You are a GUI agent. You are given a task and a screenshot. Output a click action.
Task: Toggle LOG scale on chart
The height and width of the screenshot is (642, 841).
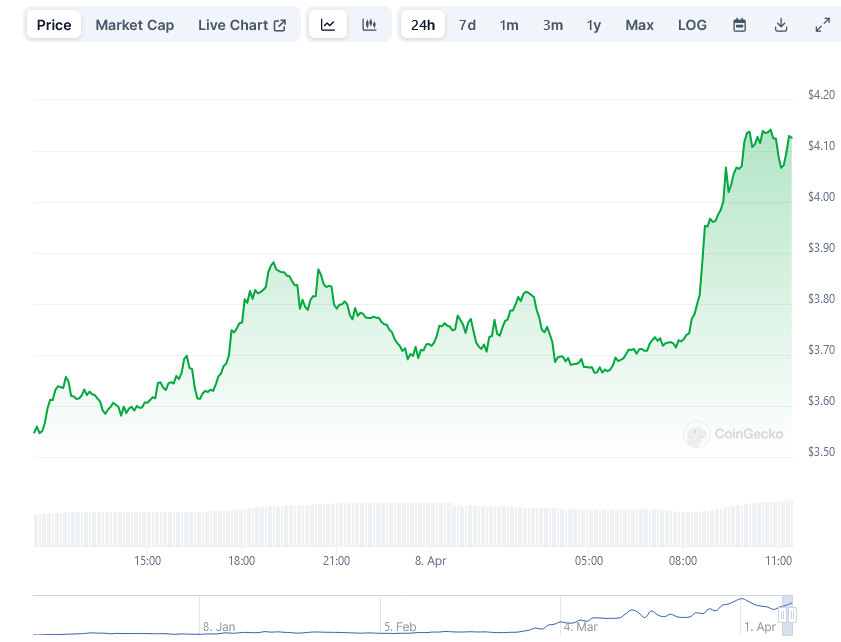[692, 25]
